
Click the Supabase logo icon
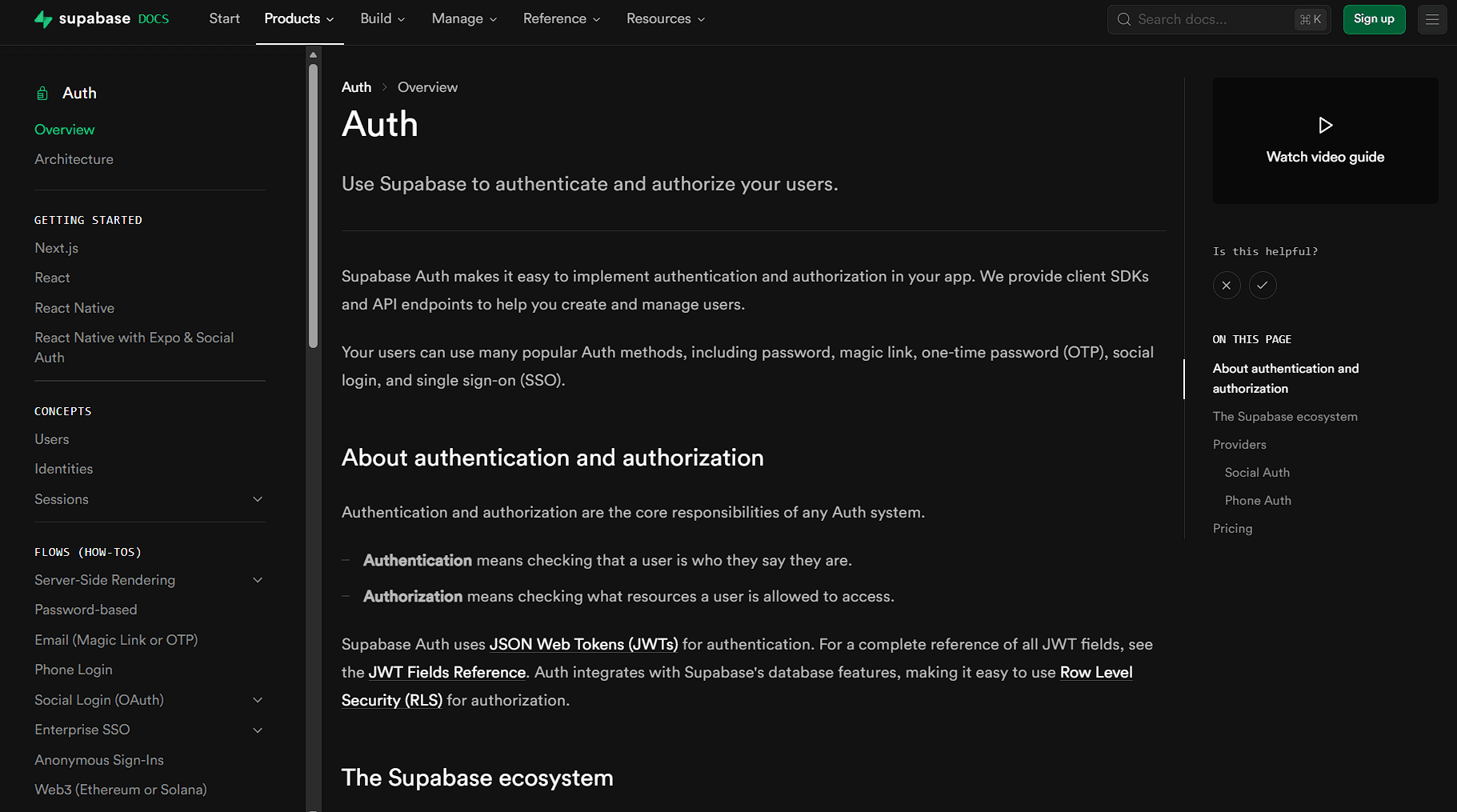coord(43,19)
